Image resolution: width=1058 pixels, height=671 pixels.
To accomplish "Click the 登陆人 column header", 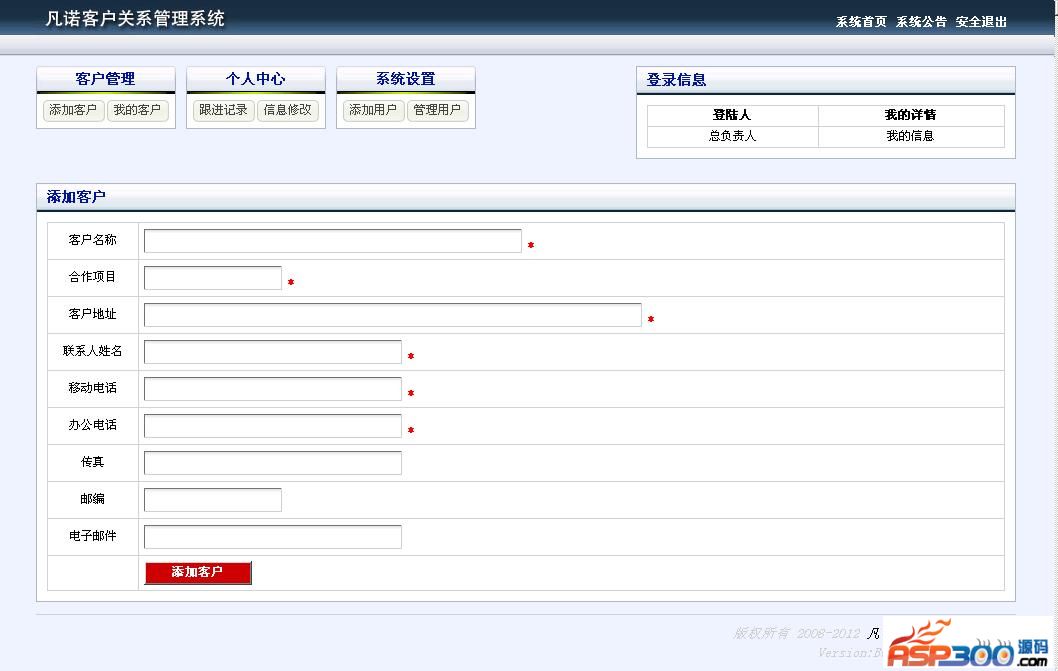I will tap(732, 115).
